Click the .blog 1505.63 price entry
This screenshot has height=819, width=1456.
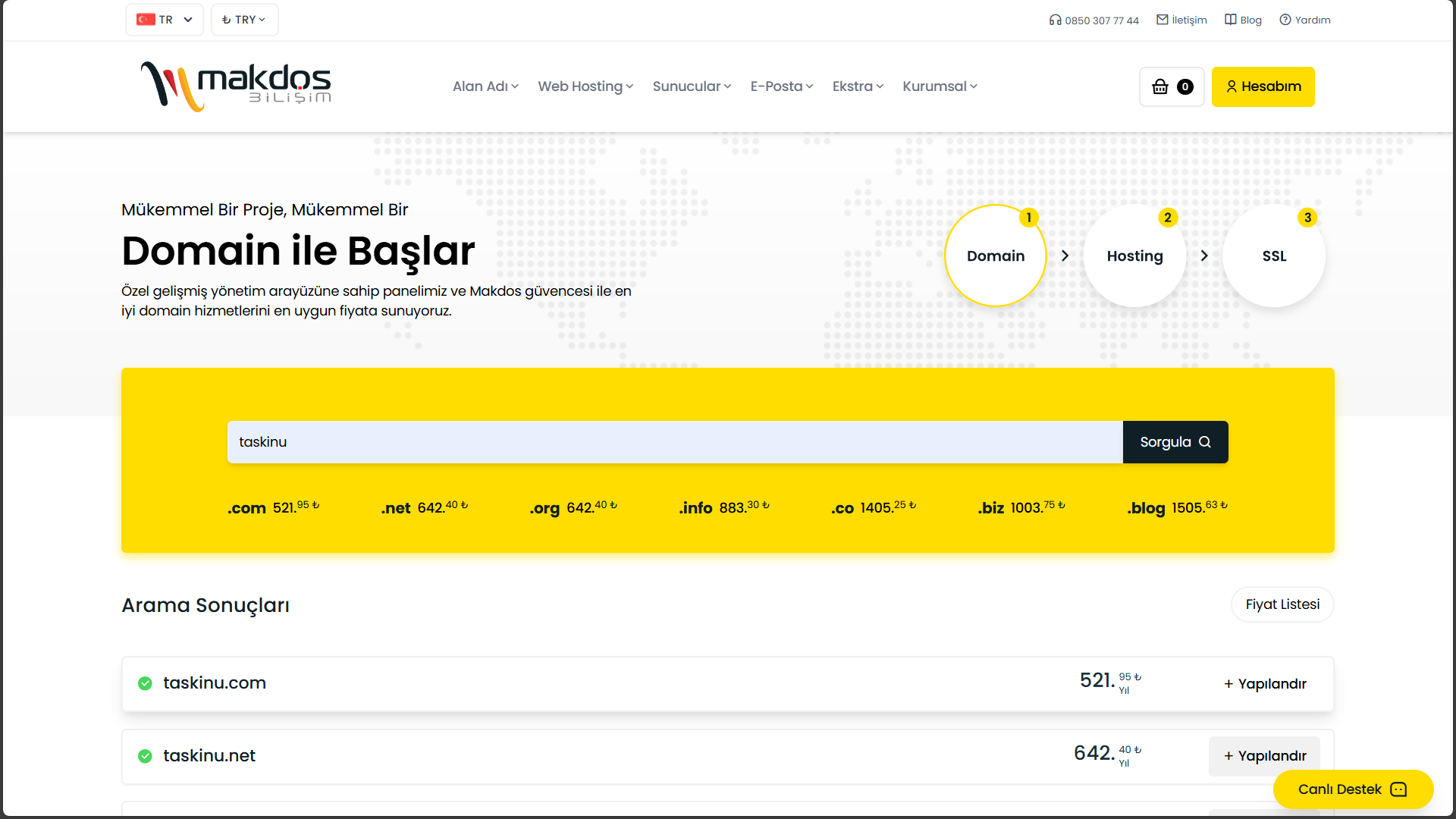tap(1177, 507)
